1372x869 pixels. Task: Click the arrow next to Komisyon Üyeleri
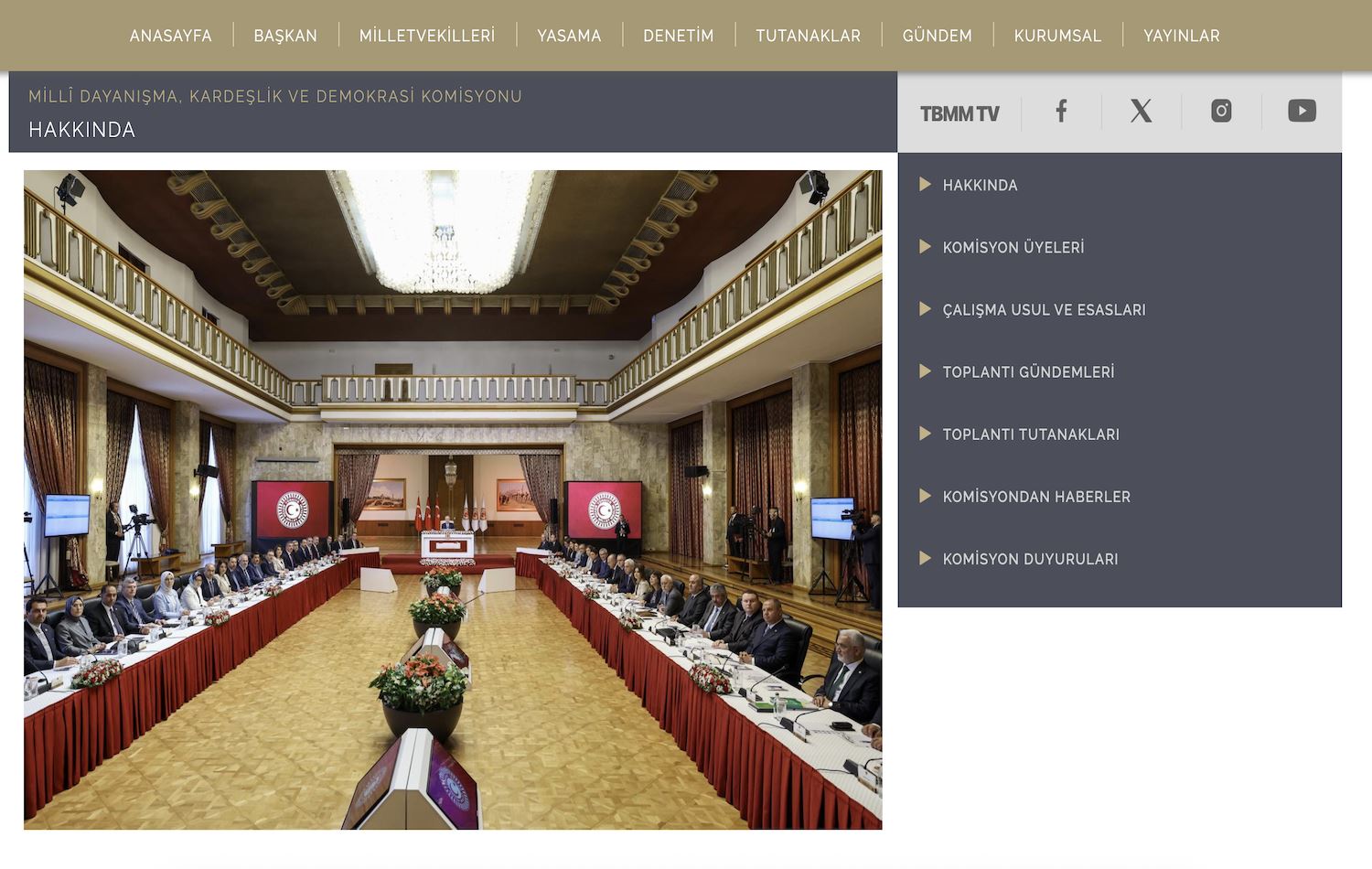[925, 247]
